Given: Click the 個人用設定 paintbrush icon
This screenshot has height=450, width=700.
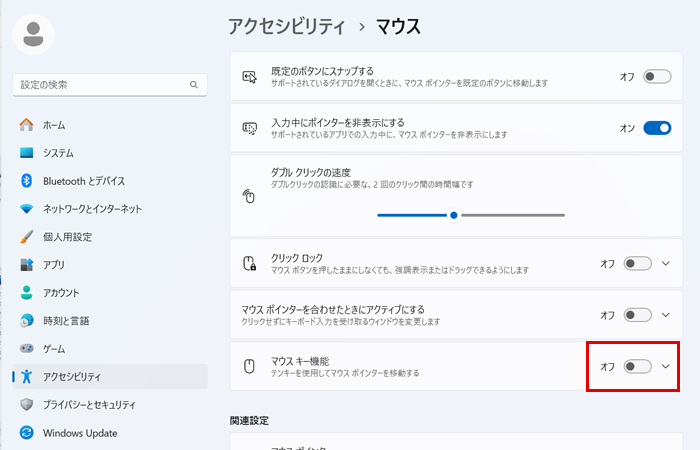Looking at the screenshot, I should click(x=26, y=237).
